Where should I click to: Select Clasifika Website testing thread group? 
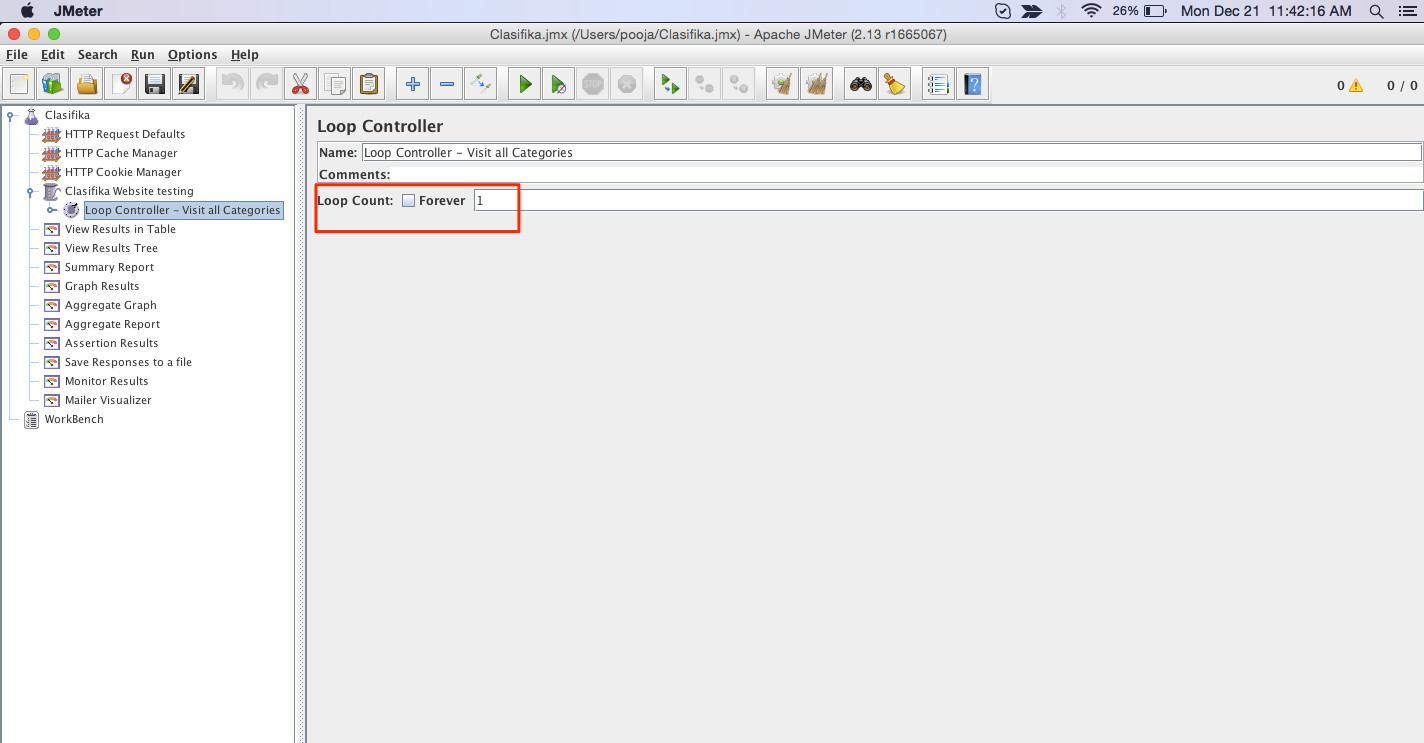pos(129,191)
